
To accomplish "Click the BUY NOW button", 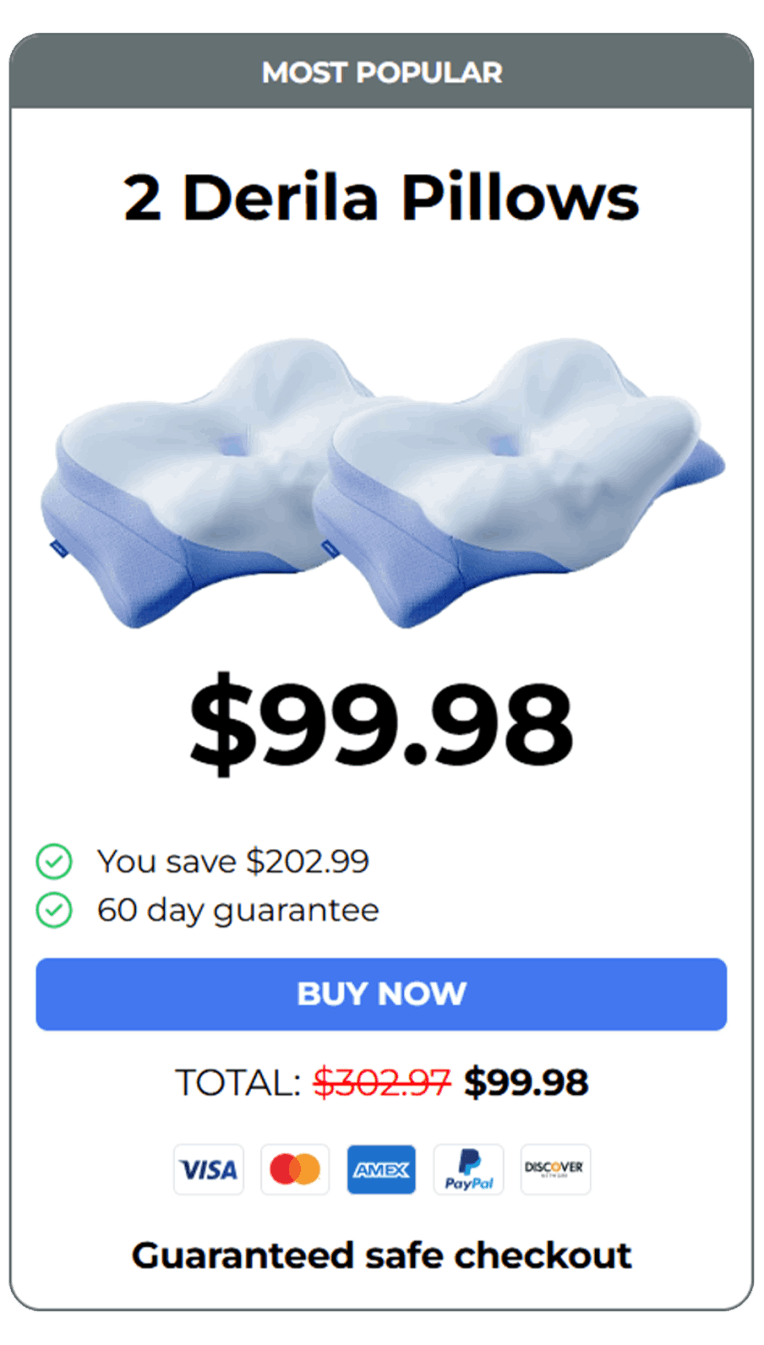I will pyautogui.click(x=381, y=994).
